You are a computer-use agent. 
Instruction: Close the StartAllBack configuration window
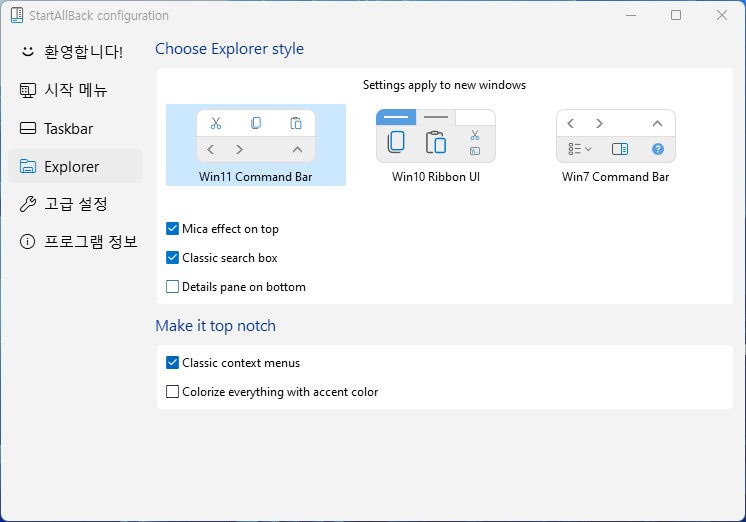[x=721, y=15]
